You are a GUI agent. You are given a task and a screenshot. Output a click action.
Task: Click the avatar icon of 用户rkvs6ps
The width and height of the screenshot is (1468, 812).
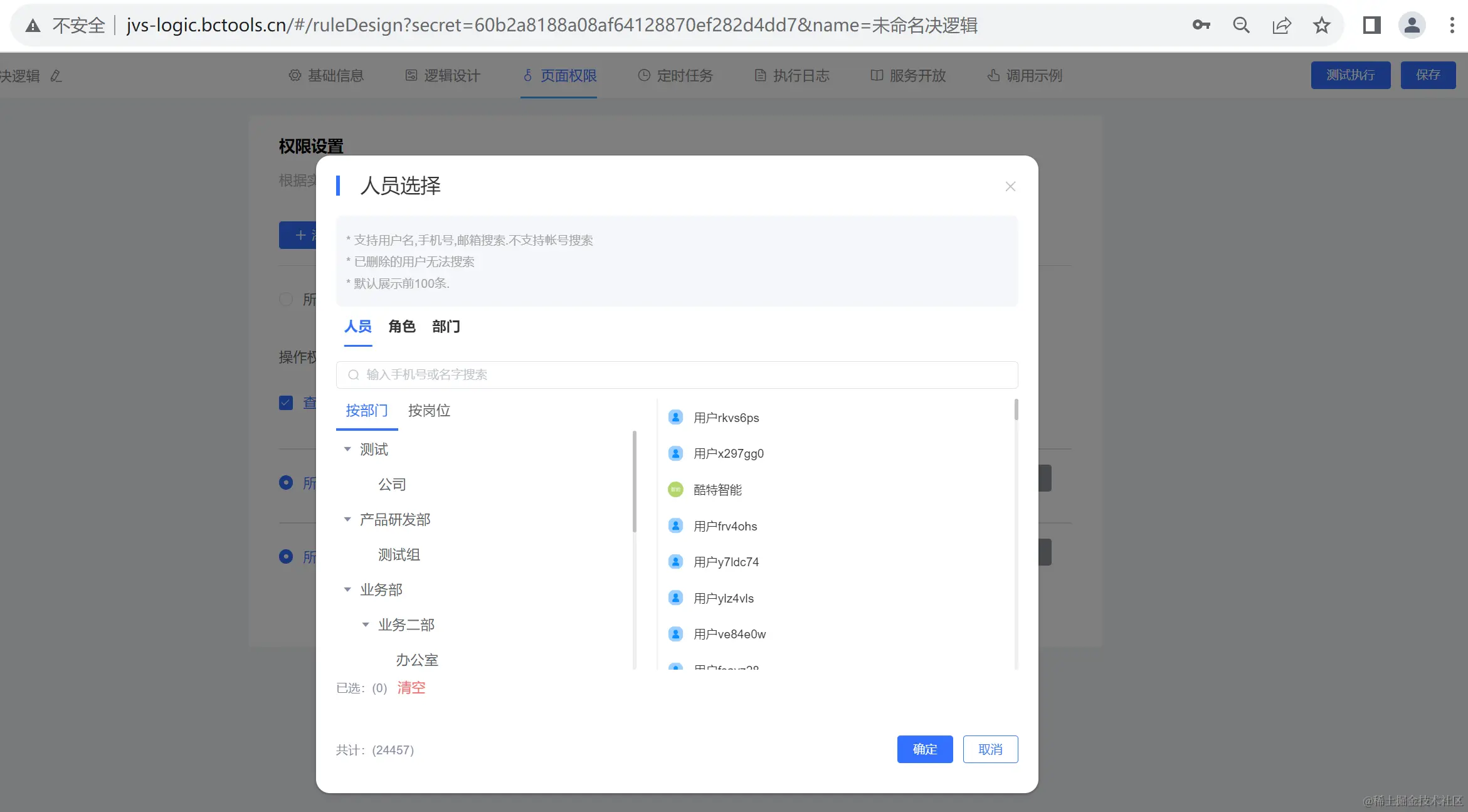(675, 418)
